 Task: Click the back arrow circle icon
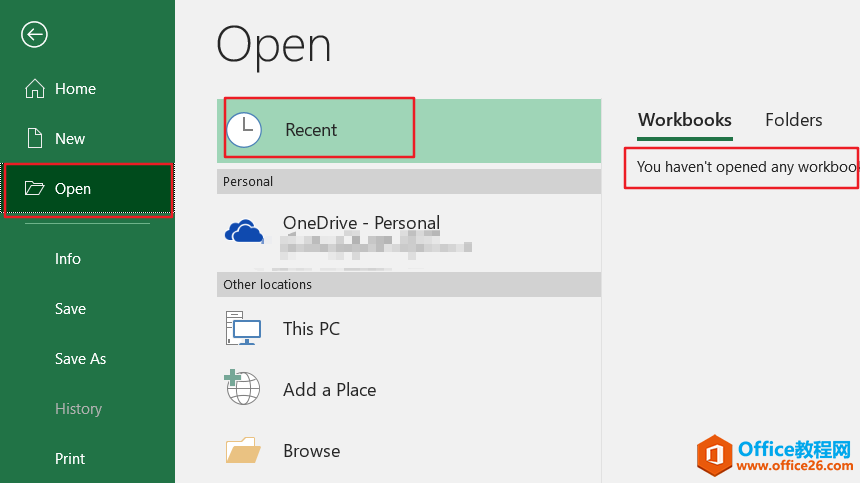click(x=35, y=35)
